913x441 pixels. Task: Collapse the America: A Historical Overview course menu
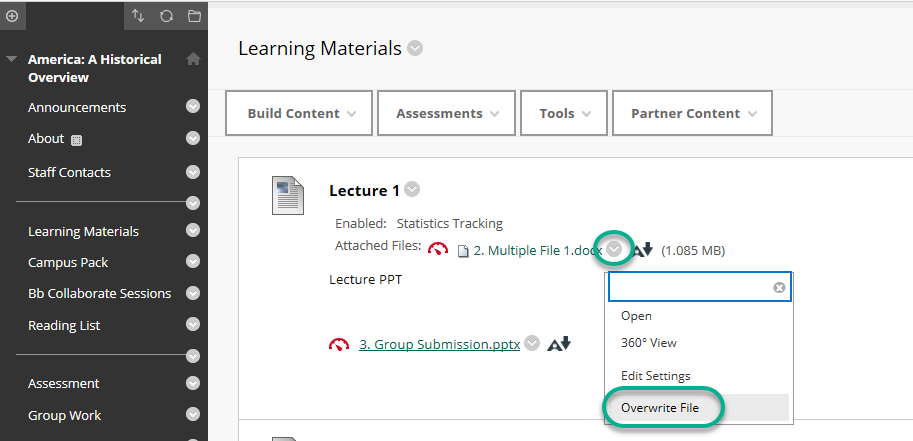pos(11,59)
